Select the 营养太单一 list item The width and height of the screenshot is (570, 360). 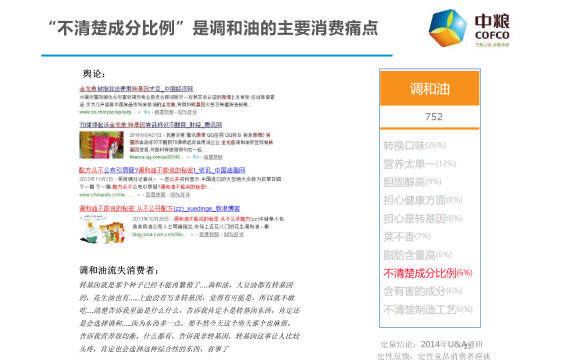(420, 164)
